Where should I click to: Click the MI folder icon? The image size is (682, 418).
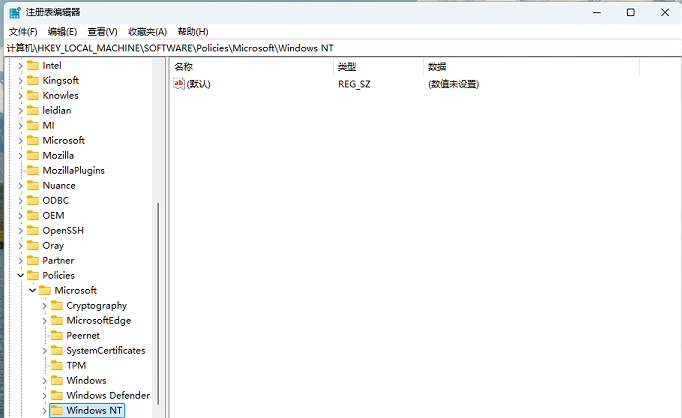point(33,125)
